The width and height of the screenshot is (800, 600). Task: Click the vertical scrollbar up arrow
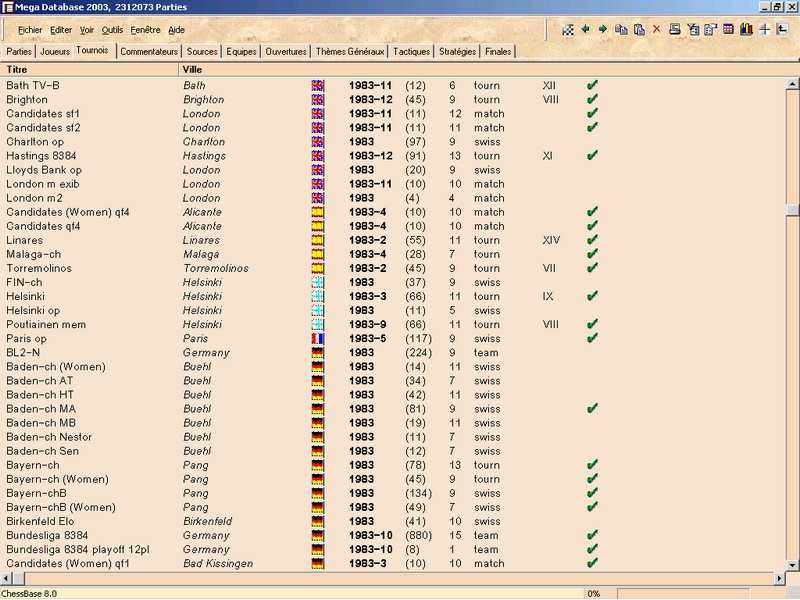click(x=792, y=84)
